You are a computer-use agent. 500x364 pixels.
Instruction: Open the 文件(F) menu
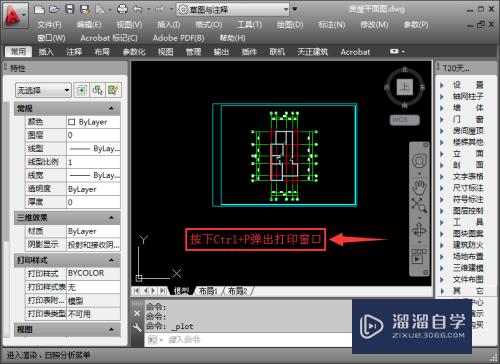tap(49, 25)
